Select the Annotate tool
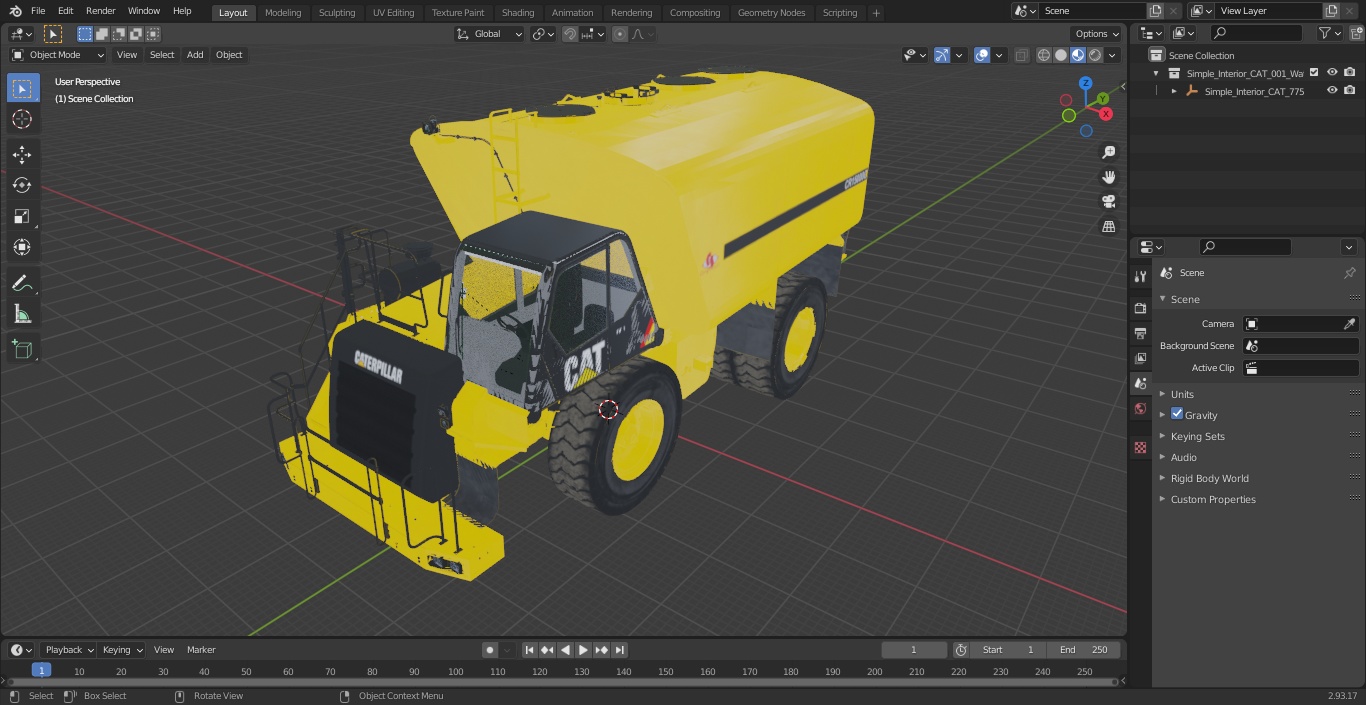The width and height of the screenshot is (1366, 705). [22, 283]
